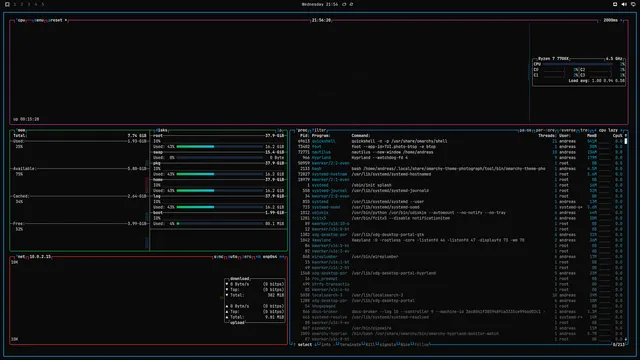Switch enp0s6 network interface
640x360 pixels.
point(270,257)
